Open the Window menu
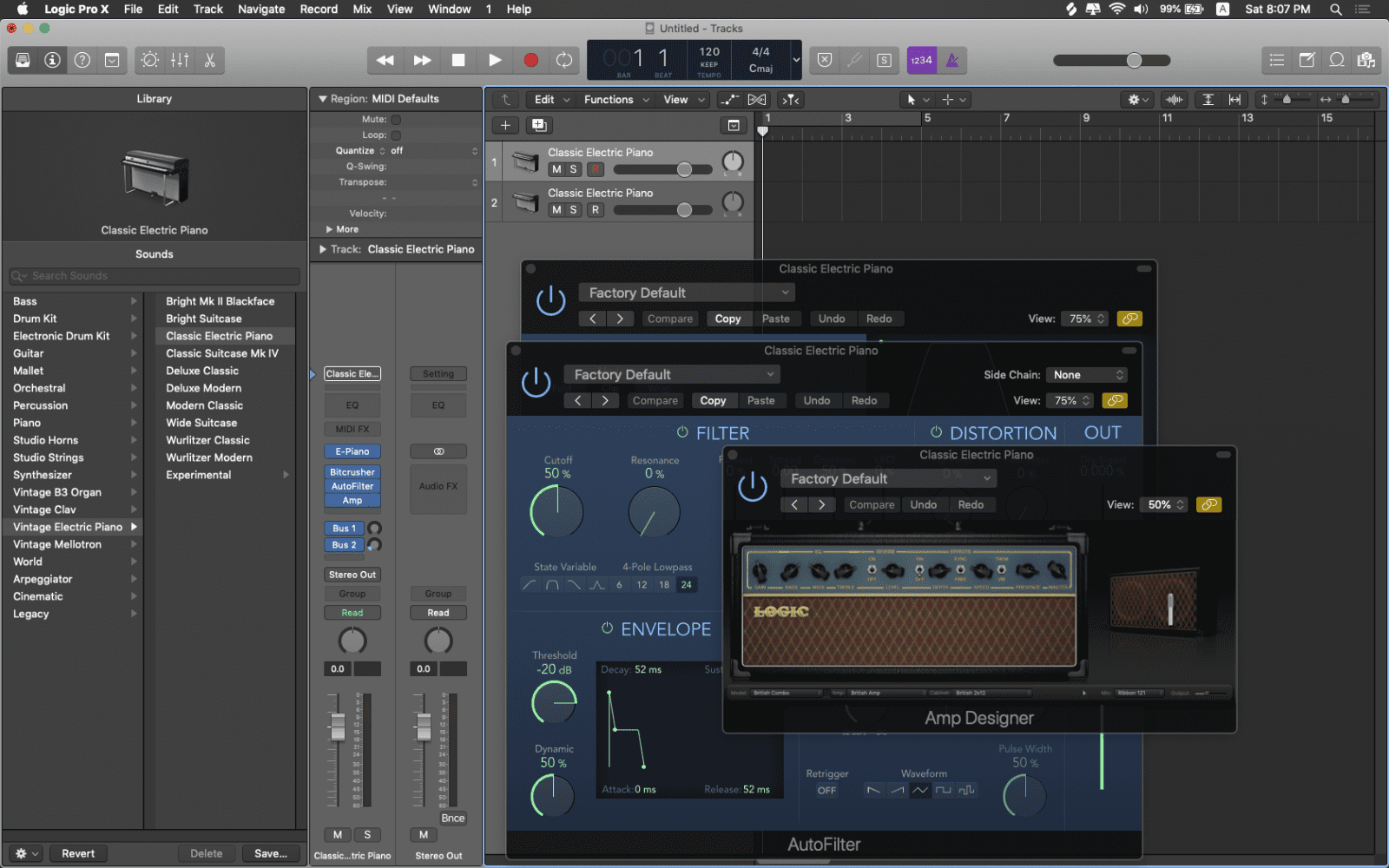The height and width of the screenshot is (868, 1389). [x=450, y=9]
